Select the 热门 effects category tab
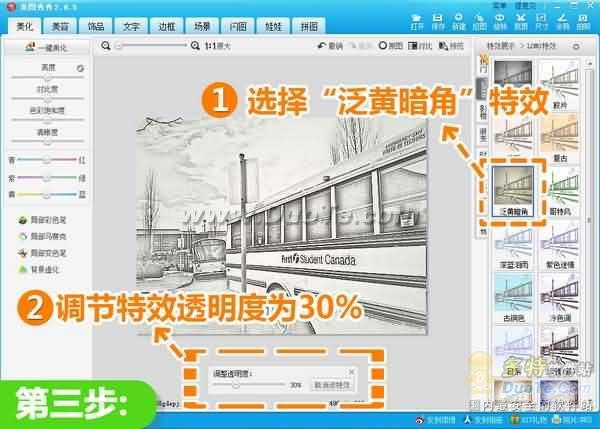This screenshot has height=429, width=600. tap(484, 64)
